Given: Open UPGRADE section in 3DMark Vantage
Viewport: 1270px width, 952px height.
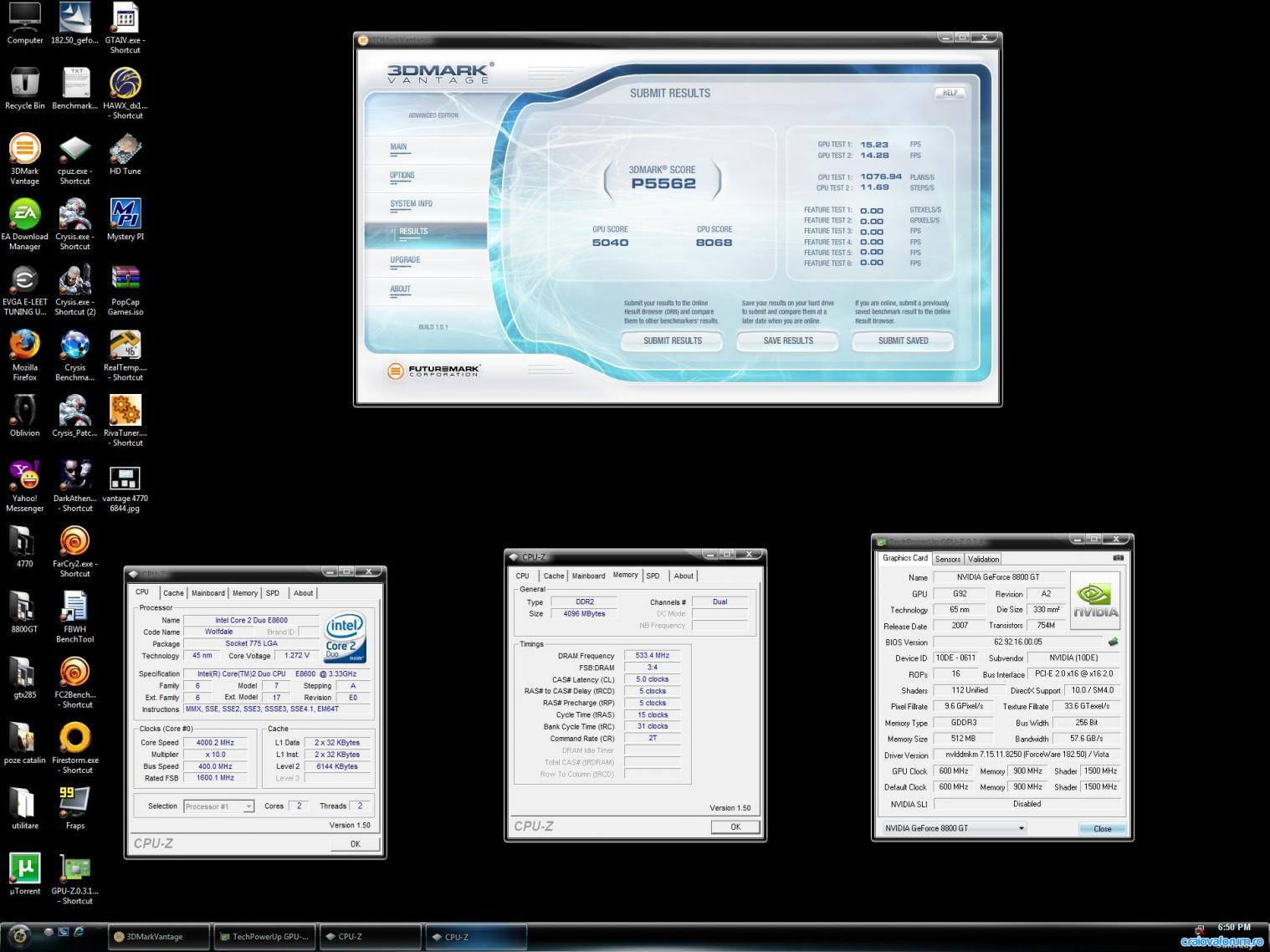Looking at the screenshot, I should (x=405, y=260).
